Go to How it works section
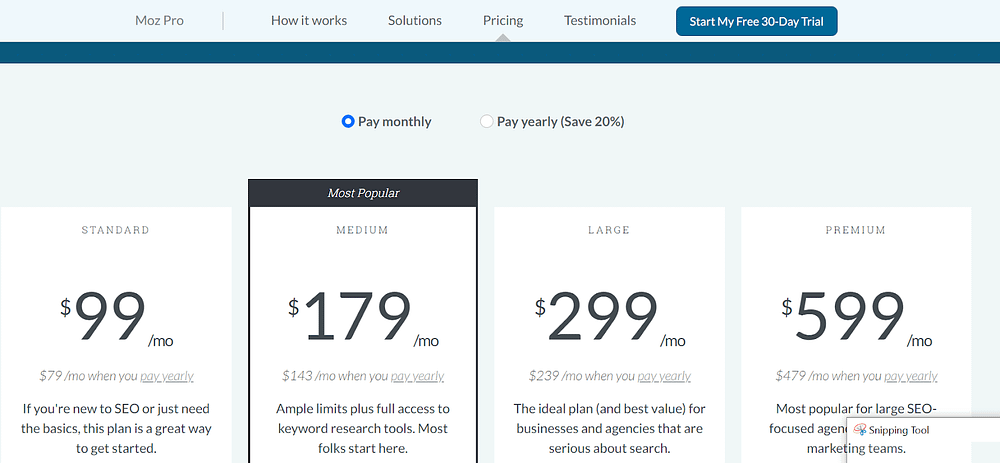Screen dimensions: 1000x463 309,20
